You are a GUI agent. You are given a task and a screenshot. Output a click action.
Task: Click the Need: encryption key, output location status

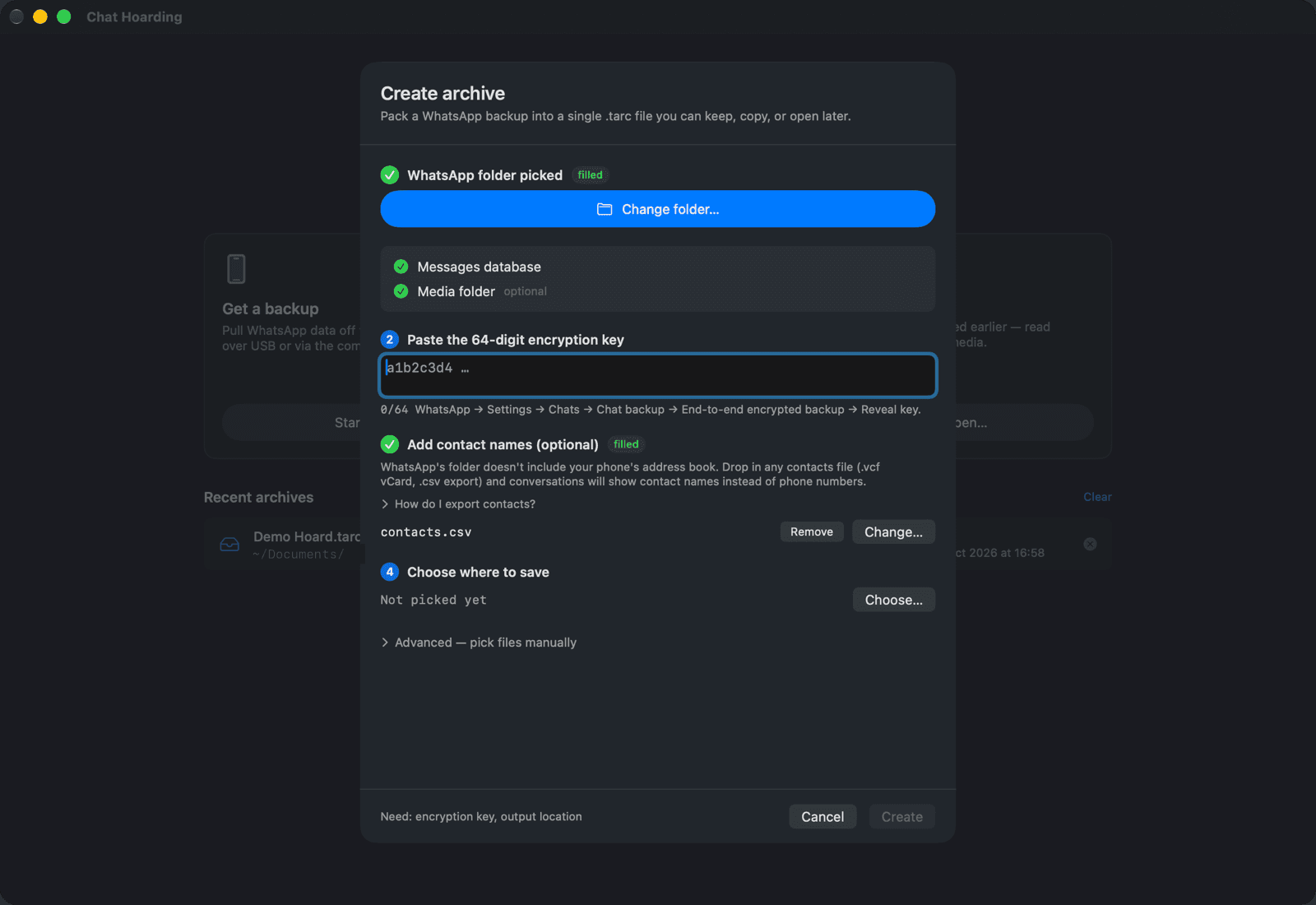click(481, 816)
